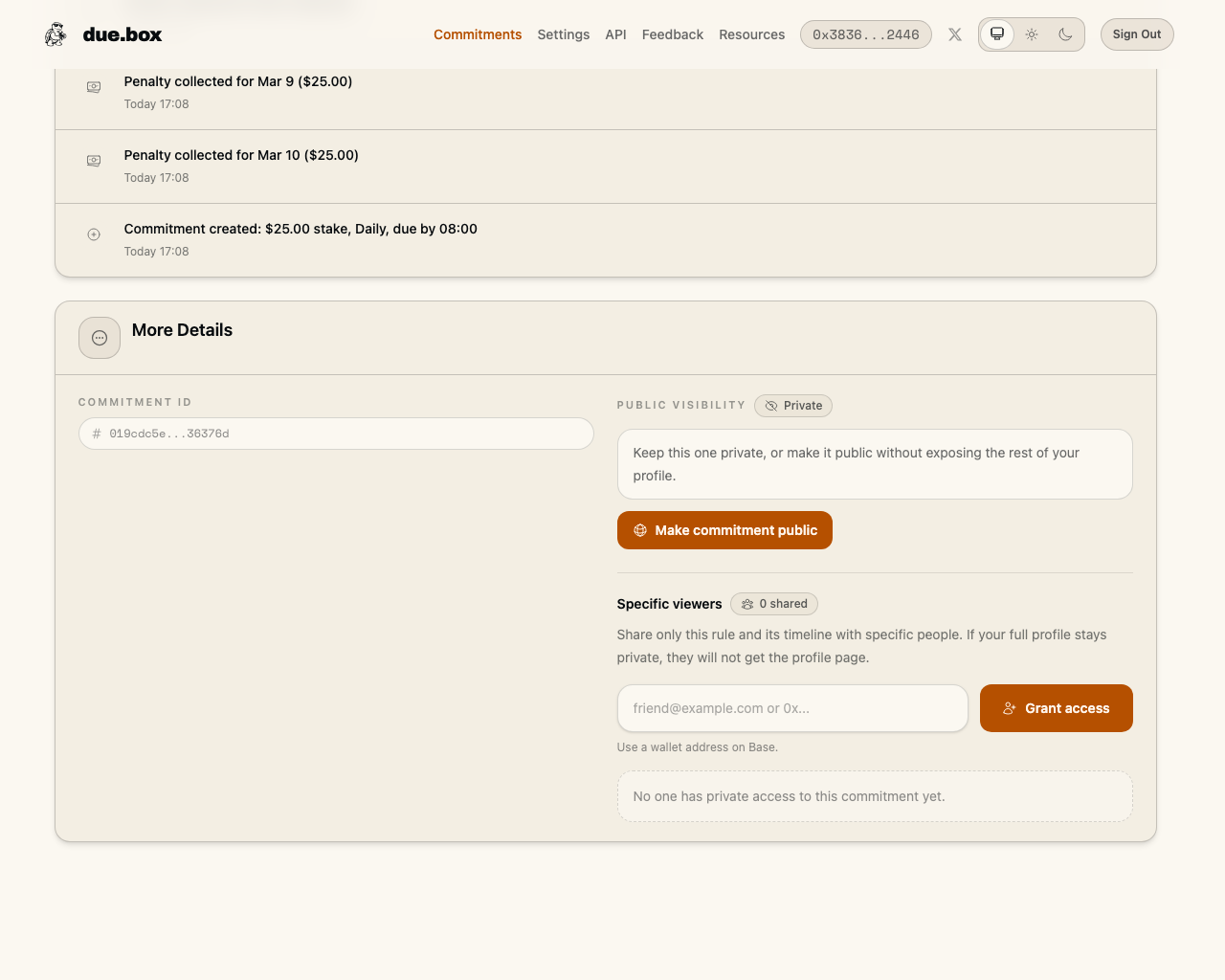Open the Resources nav link
The width and height of the screenshot is (1225, 980).
(751, 34)
